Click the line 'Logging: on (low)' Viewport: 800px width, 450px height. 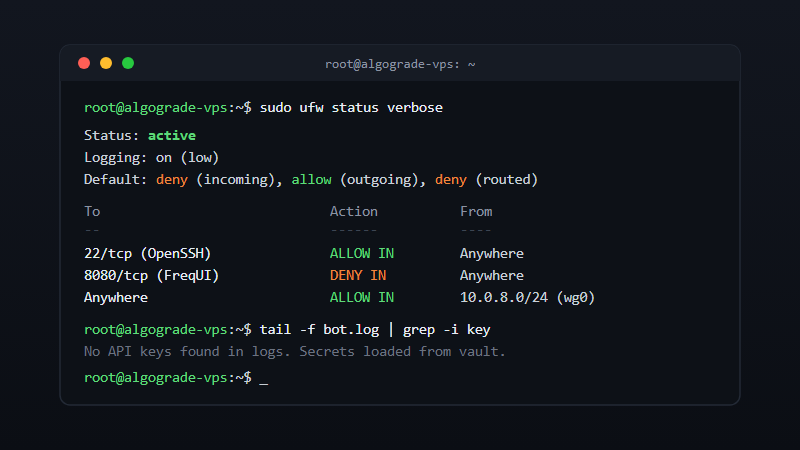[x=152, y=158]
